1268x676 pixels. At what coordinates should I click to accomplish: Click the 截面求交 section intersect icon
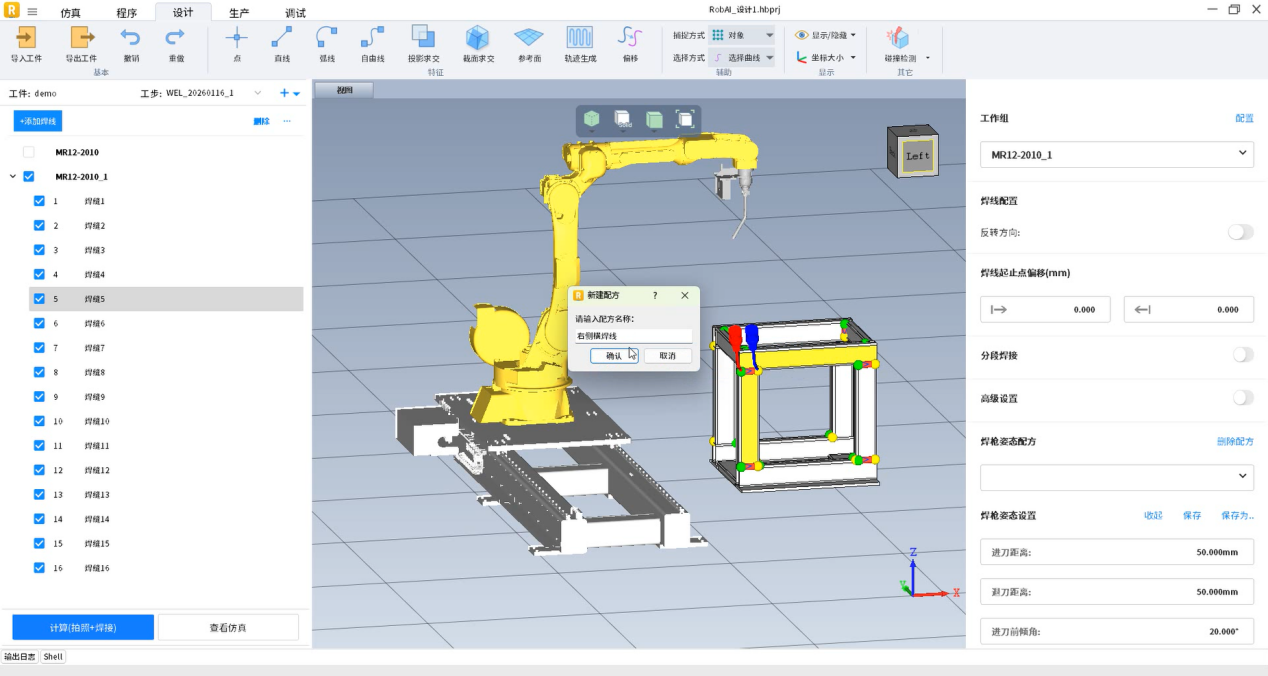point(477,39)
